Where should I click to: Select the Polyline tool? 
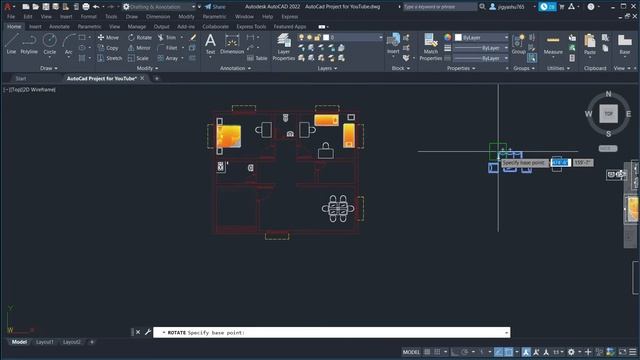[29, 44]
